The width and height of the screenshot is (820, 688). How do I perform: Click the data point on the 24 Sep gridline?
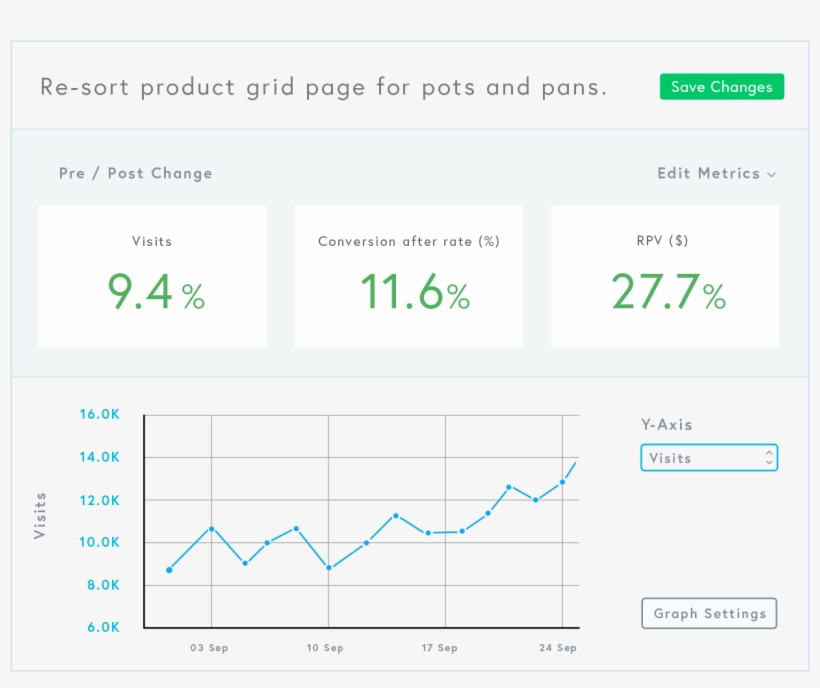tap(562, 482)
